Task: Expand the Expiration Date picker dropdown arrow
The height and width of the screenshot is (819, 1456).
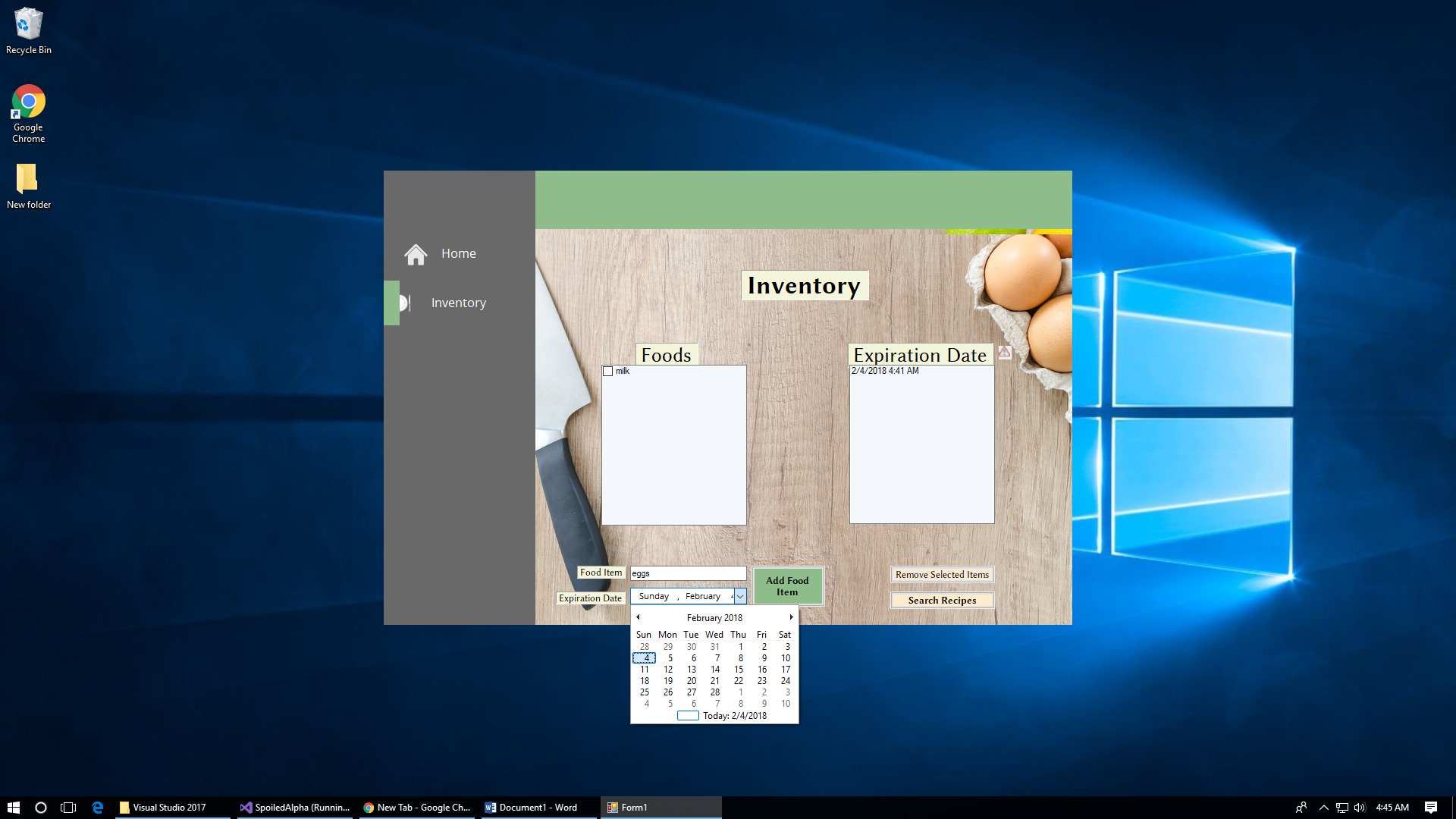Action: pyautogui.click(x=740, y=597)
